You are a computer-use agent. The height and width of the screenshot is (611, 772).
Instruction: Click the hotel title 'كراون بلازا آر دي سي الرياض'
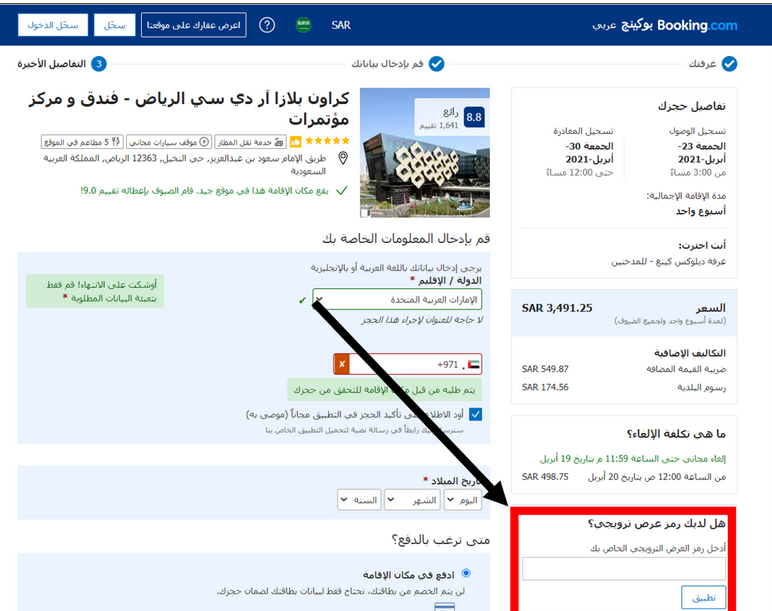coord(189,109)
